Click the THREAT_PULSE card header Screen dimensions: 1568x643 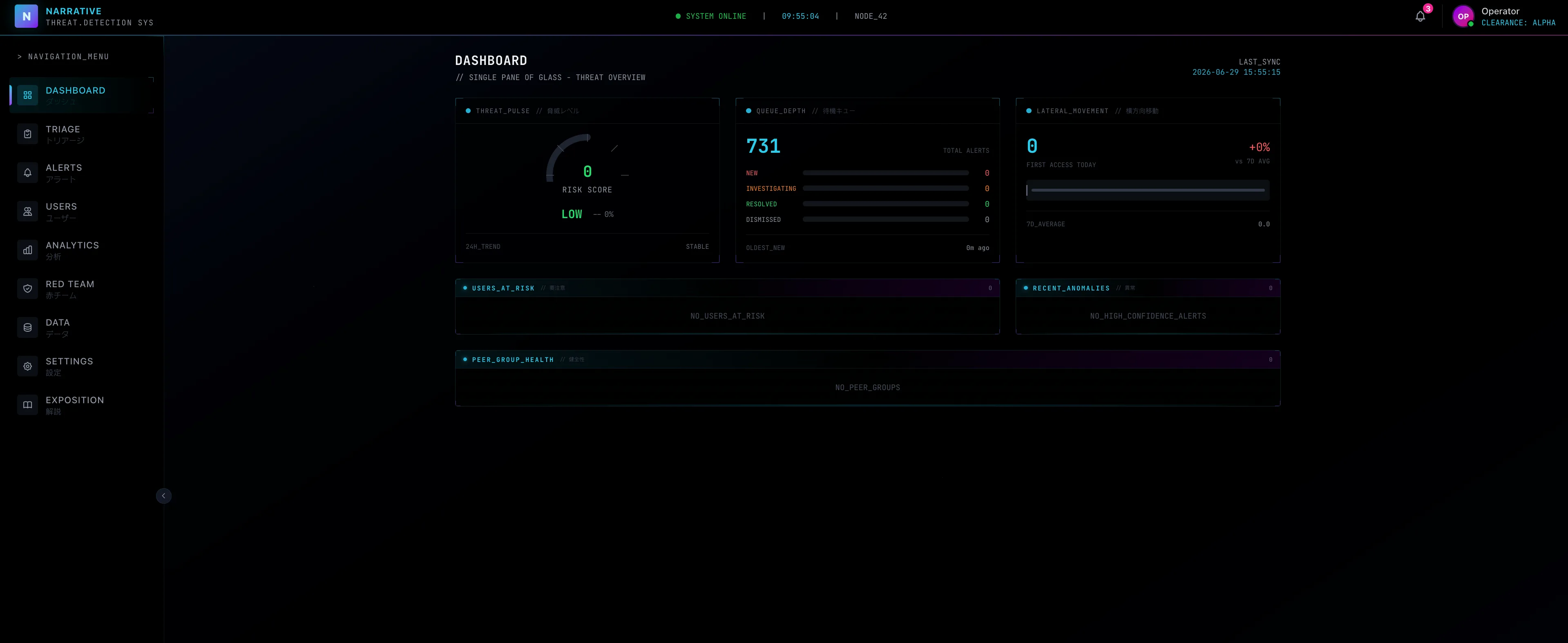(587, 111)
